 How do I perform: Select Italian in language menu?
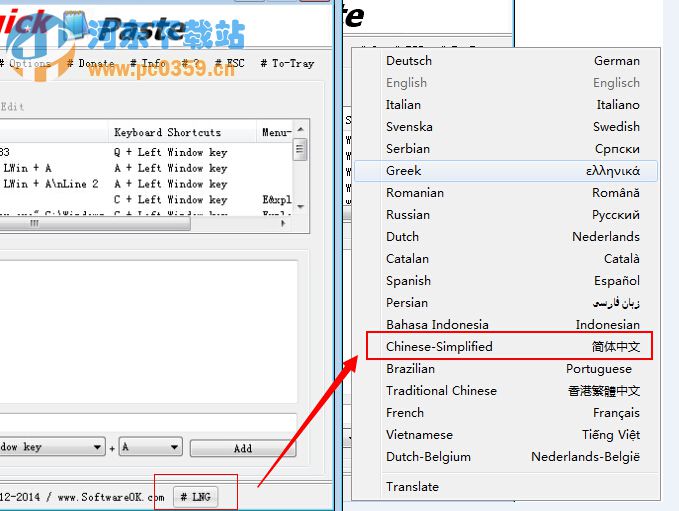pos(506,105)
